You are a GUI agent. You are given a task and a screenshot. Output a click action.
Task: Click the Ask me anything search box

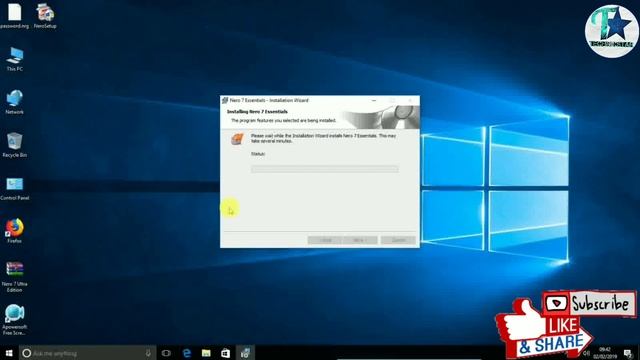[x=87, y=353]
